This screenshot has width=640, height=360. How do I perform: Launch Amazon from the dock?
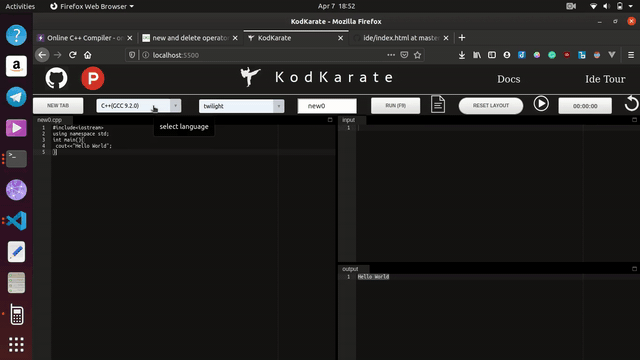(x=16, y=66)
